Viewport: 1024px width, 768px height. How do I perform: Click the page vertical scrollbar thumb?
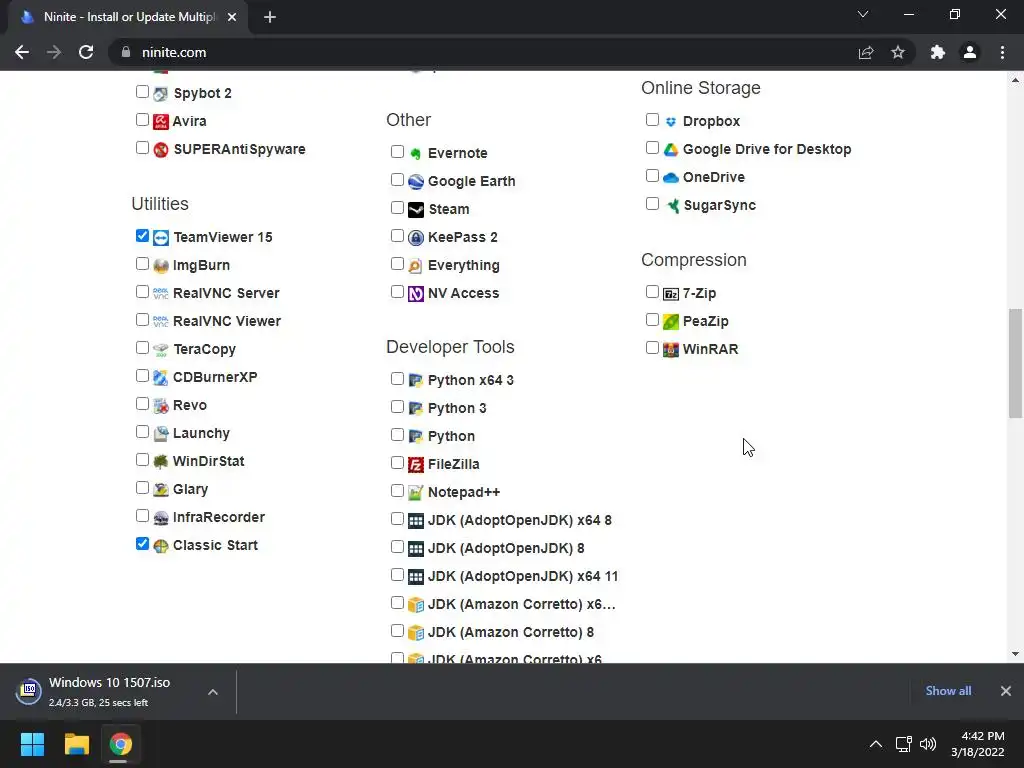pyautogui.click(x=1015, y=363)
